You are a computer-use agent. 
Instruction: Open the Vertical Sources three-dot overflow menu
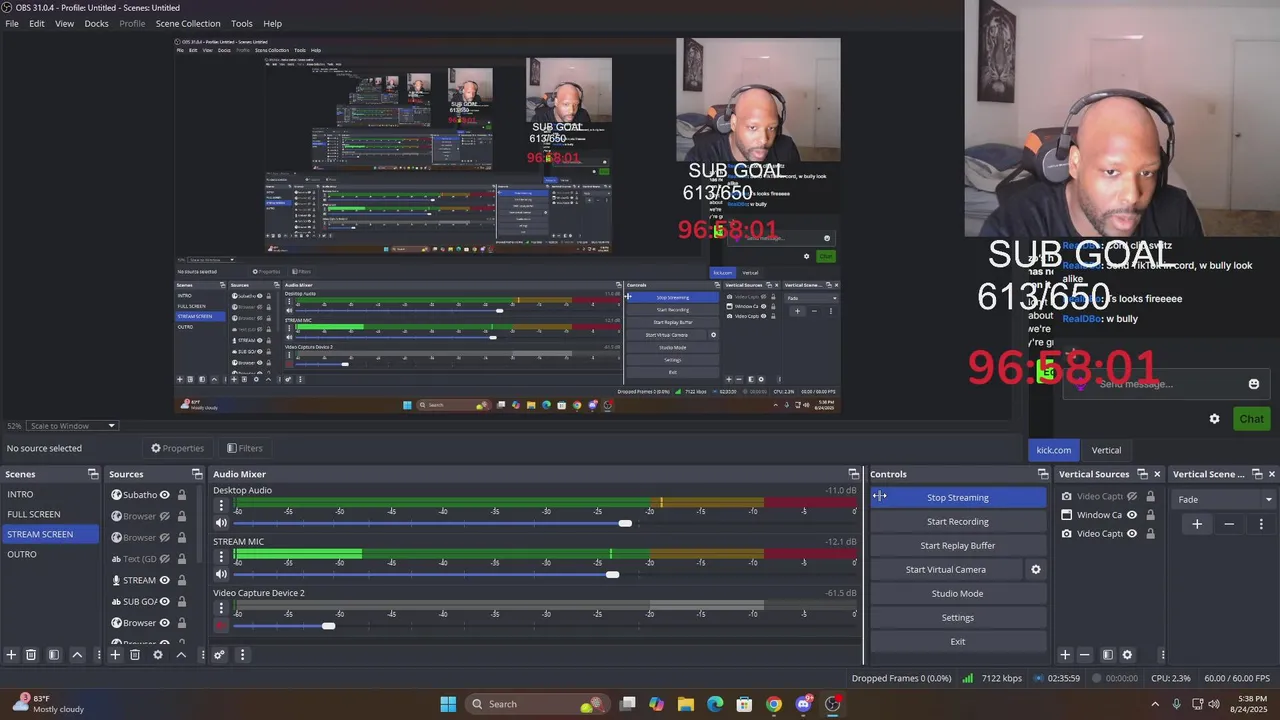(x=1162, y=655)
